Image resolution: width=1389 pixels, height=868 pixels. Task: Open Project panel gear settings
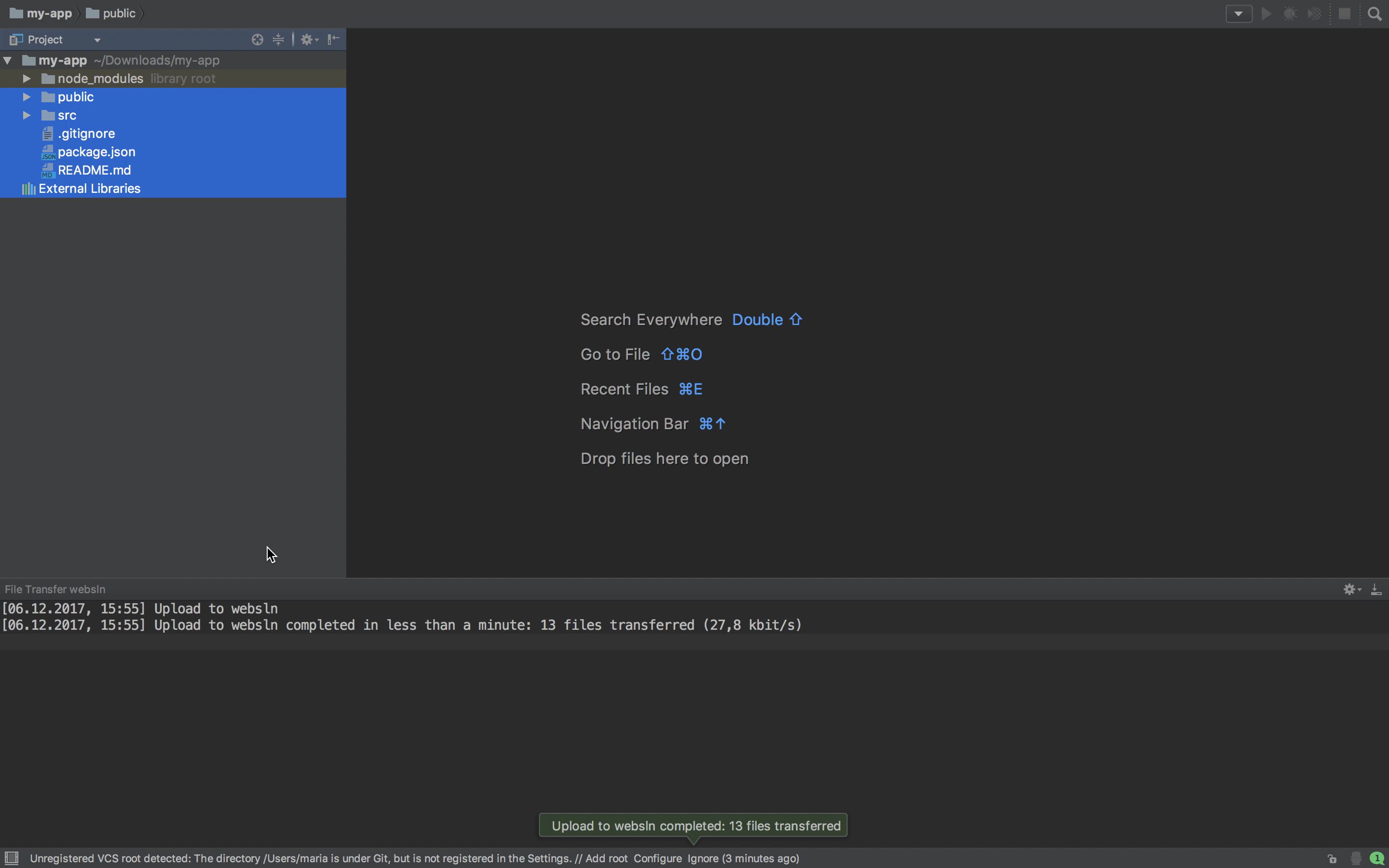click(x=309, y=40)
